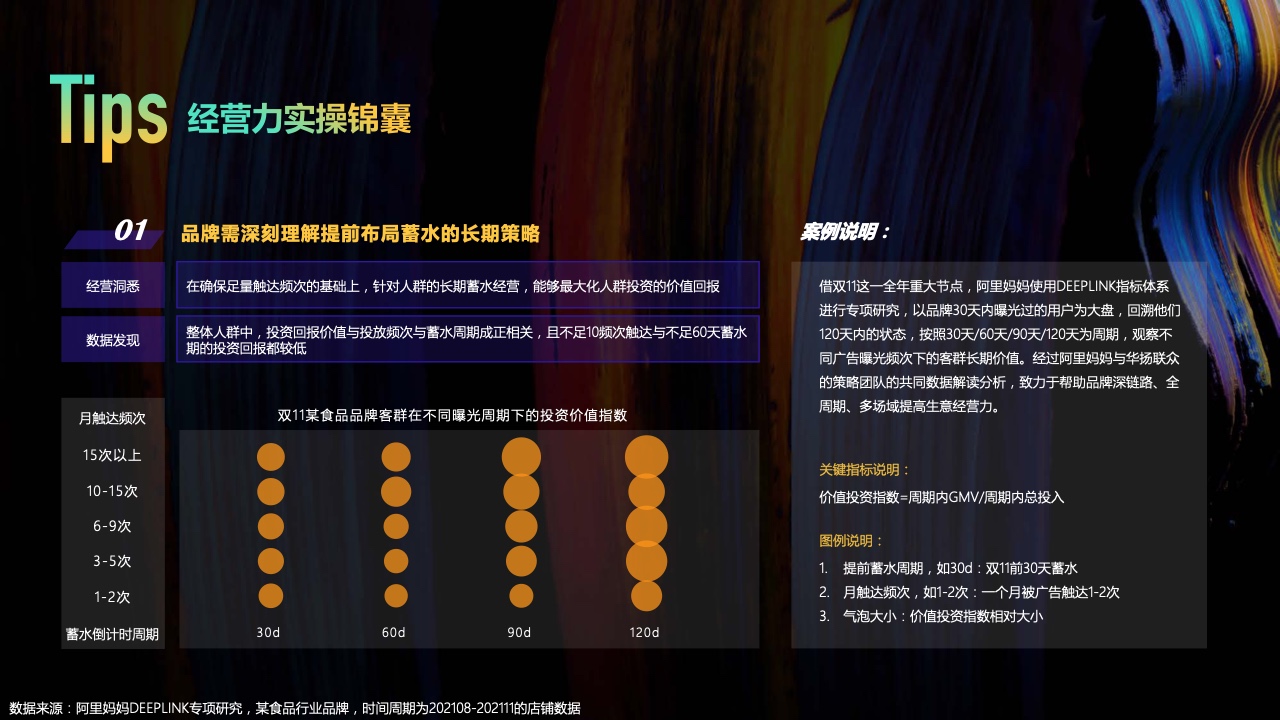Select the finding text starting "整体人群中"
This screenshot has width=1280, height=720.
(x=467, y=340)
